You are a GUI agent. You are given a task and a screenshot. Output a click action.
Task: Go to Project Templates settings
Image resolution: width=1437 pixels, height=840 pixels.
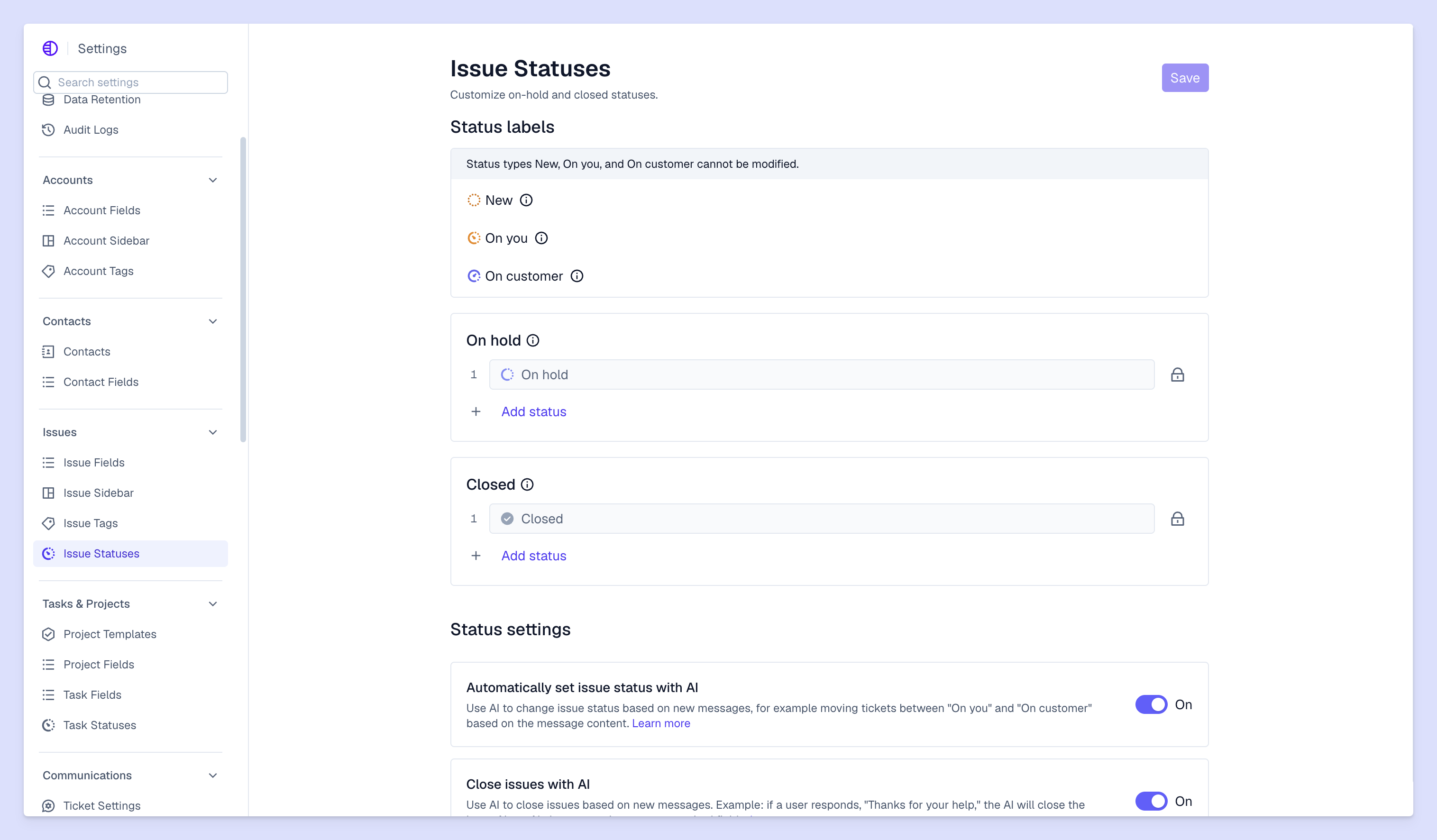[x=110, y=634]
